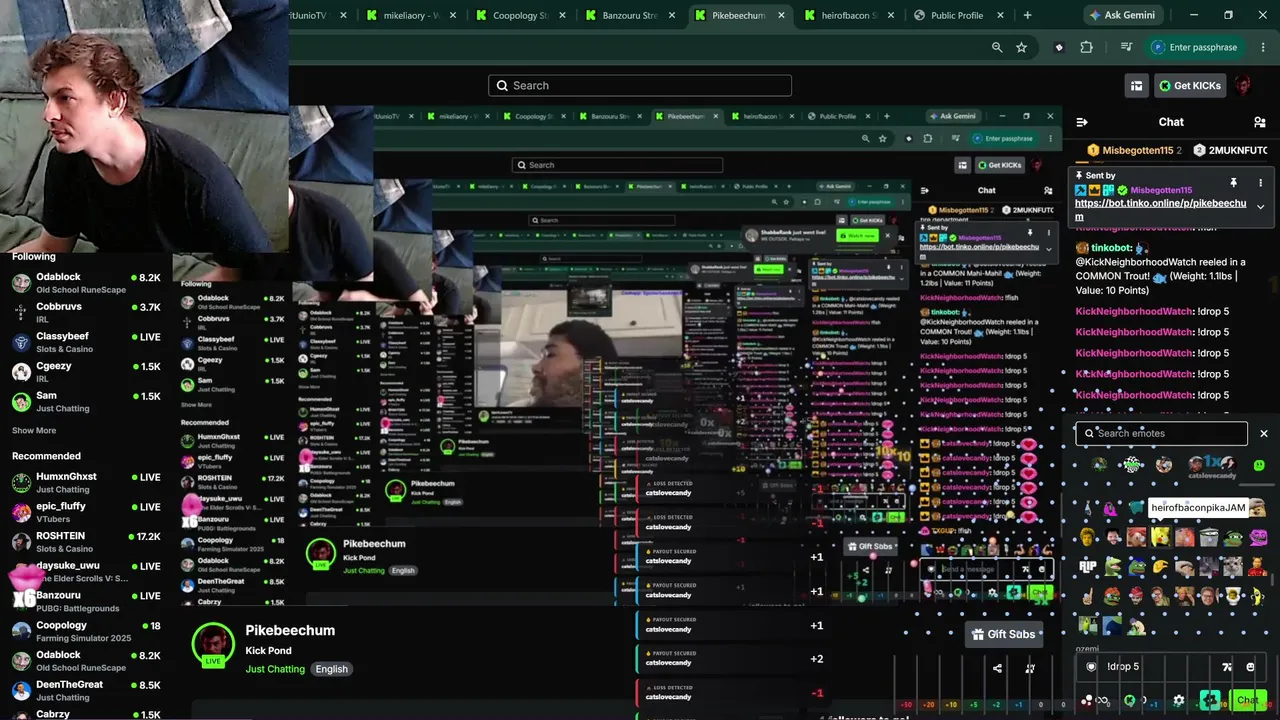Open Cobbruvs channel in the sidebar
Viewport: 1280px width, 720px height.
tap(86, 313)
